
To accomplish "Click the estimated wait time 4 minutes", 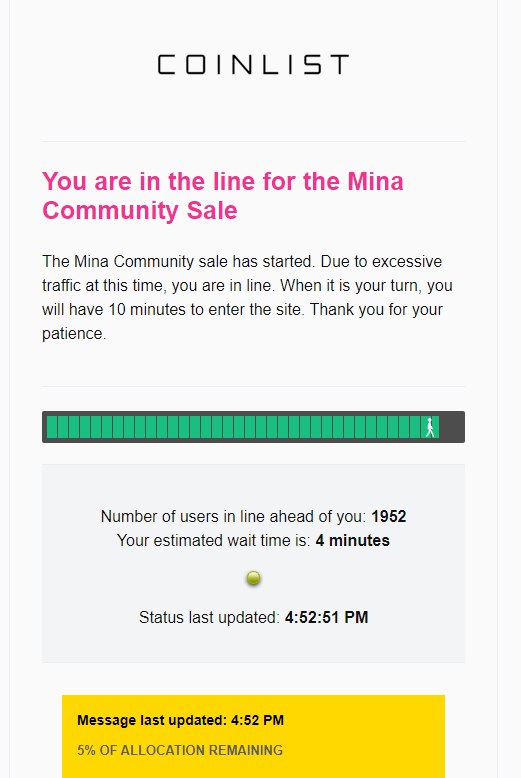I will [x=353, y=540].
